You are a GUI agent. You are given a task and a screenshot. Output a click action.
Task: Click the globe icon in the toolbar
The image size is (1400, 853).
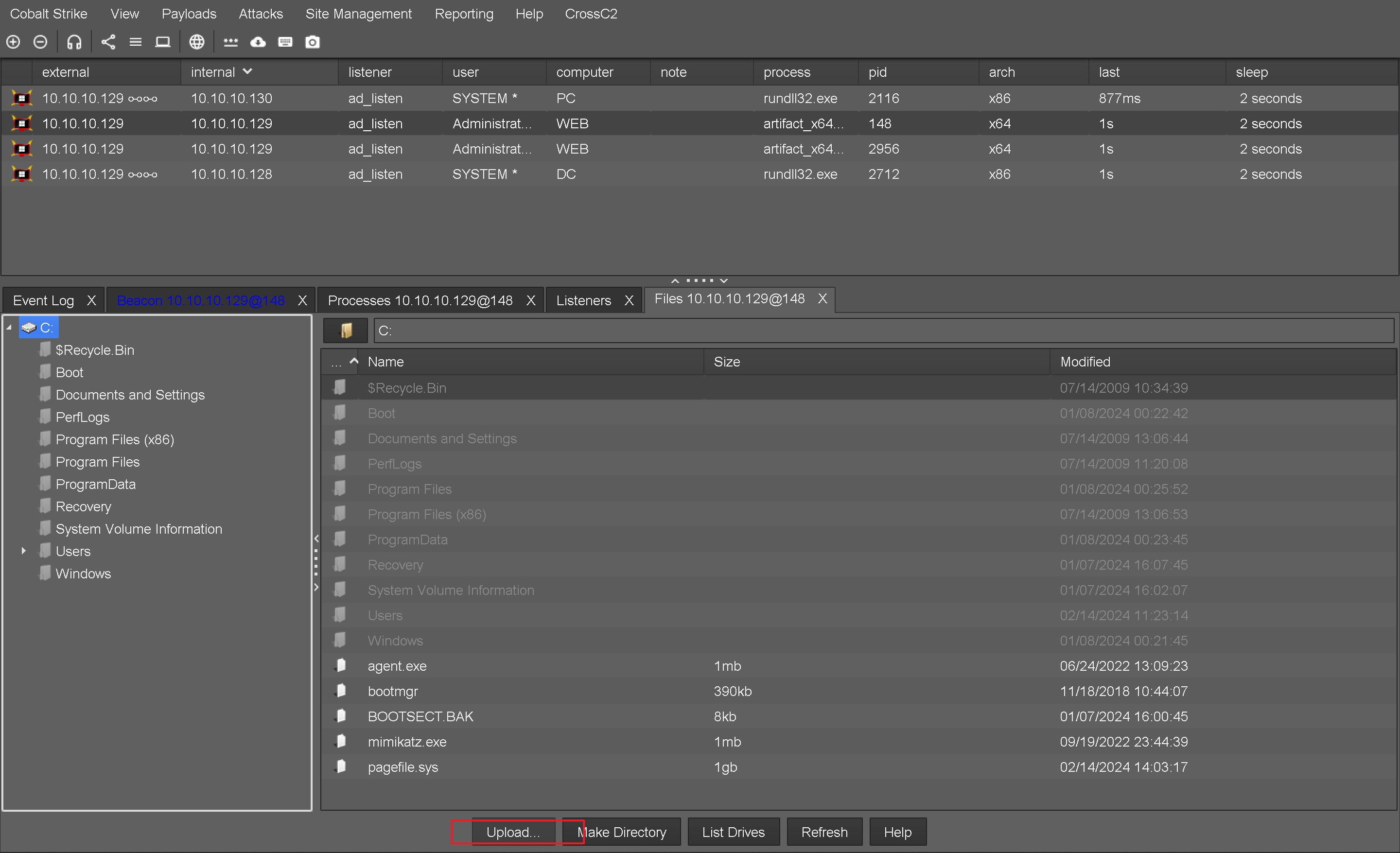pyautogui.click(x=196, y=42)
